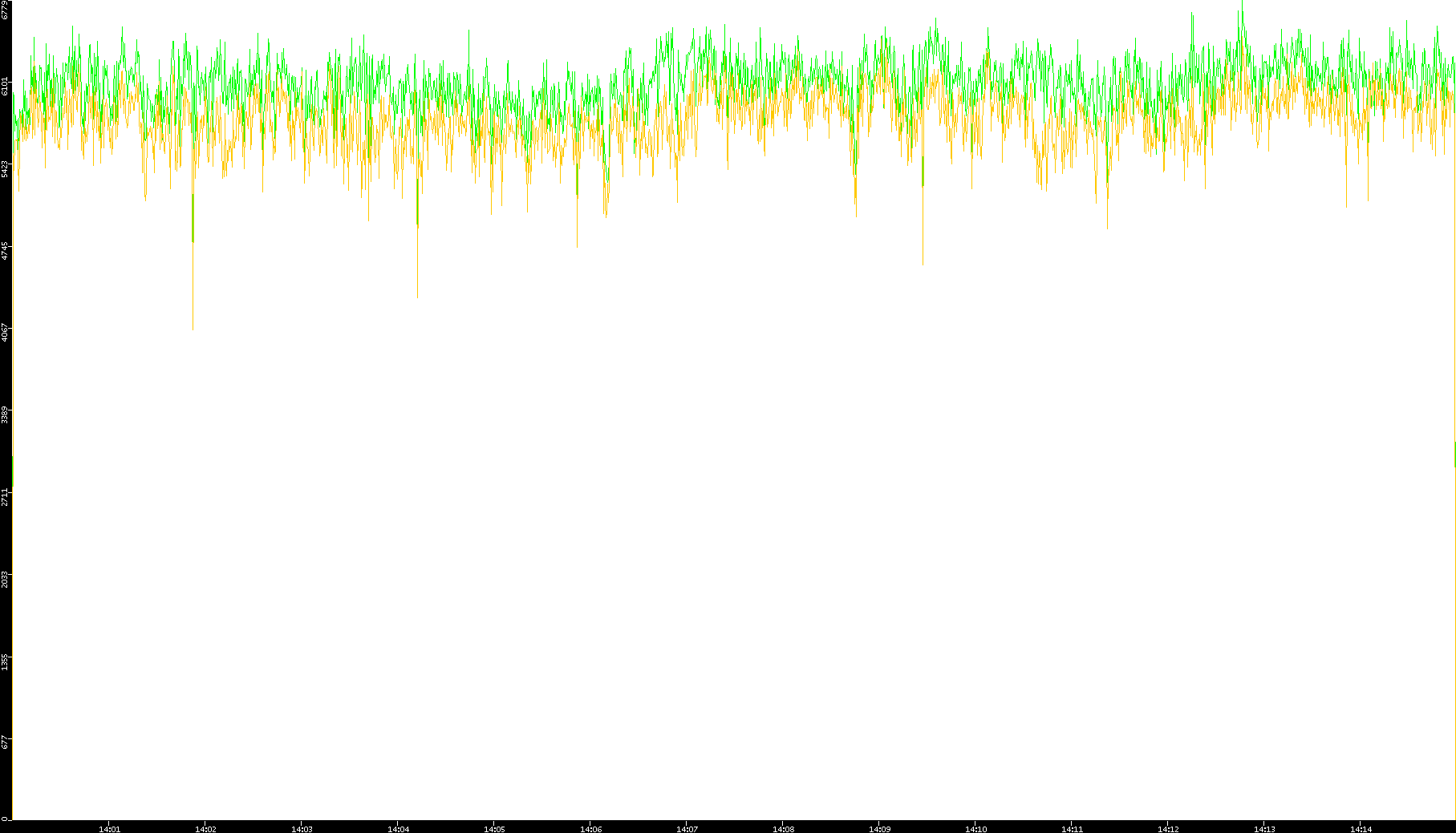Click the deepest yellow dip before 14:02
This screenshot has width=1456, height=833.
(193, 327)
